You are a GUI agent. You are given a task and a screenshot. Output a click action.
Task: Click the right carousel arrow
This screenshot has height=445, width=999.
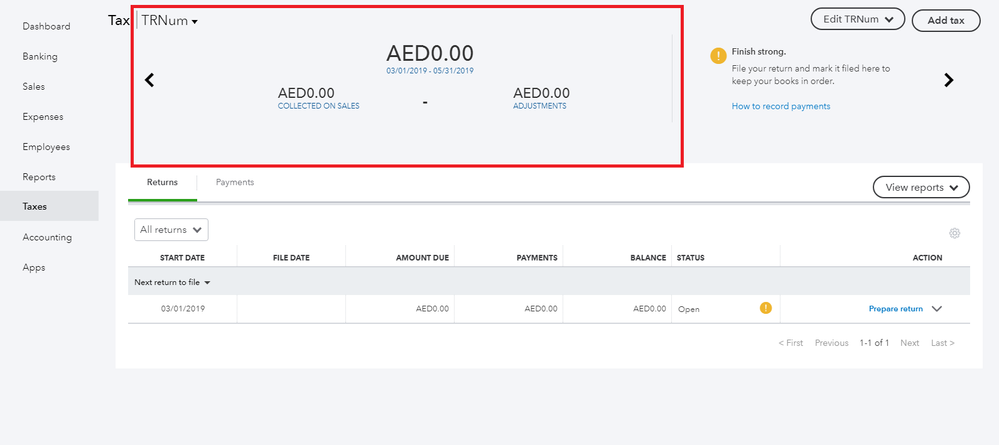point(949,80)
